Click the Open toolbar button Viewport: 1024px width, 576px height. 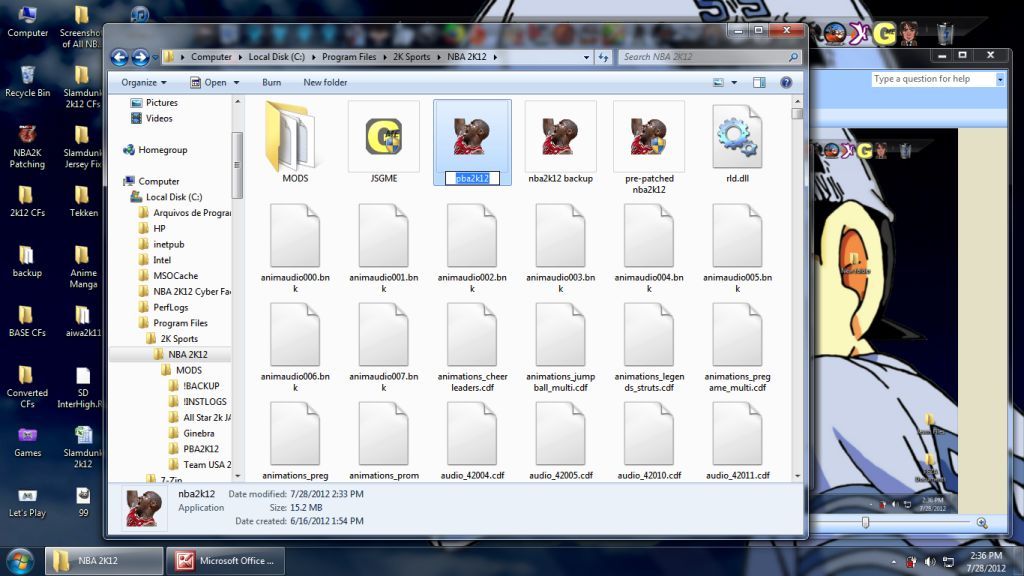[208, 82]
